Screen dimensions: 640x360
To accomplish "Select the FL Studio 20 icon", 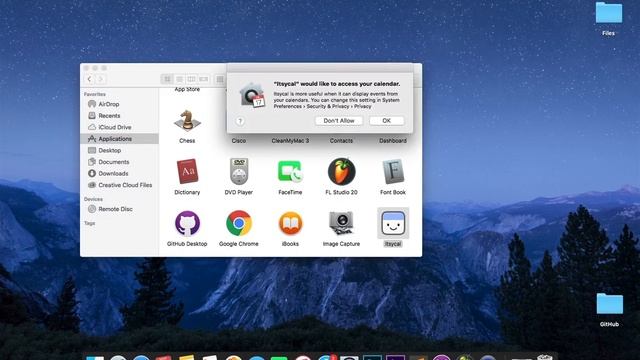I will (x=342, y=171).
